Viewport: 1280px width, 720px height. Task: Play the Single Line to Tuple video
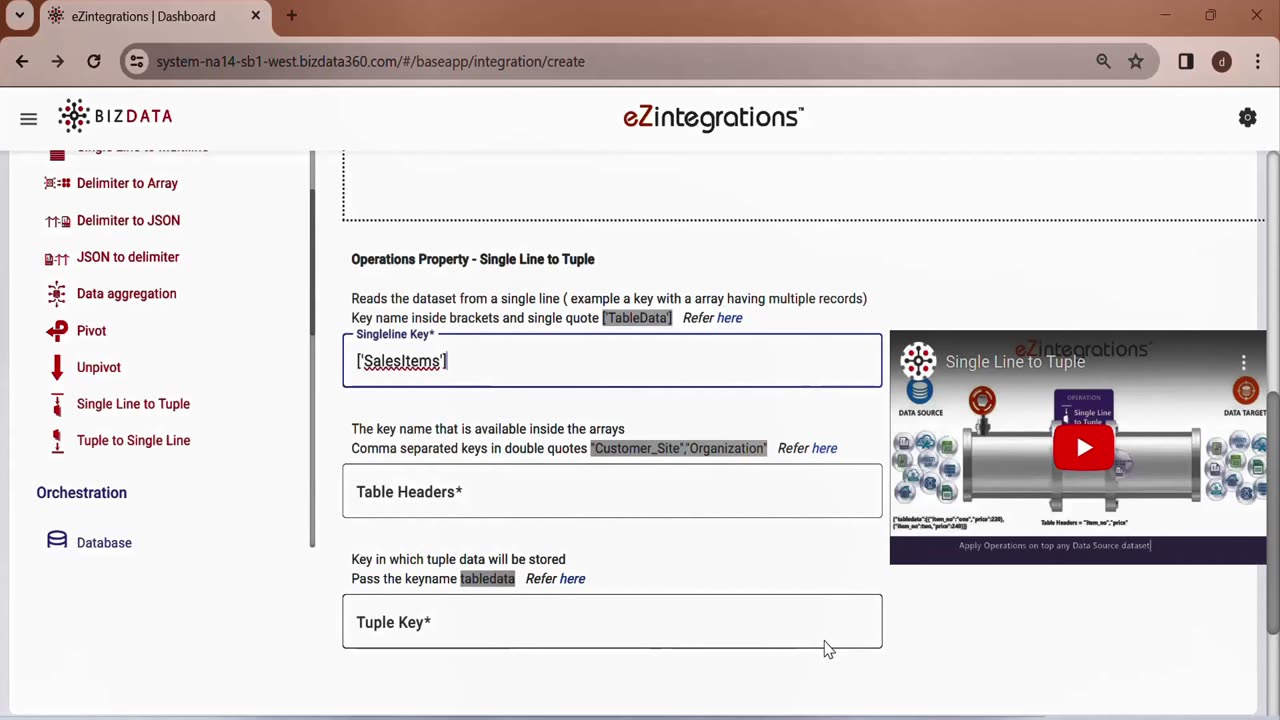click(1083, 447)
